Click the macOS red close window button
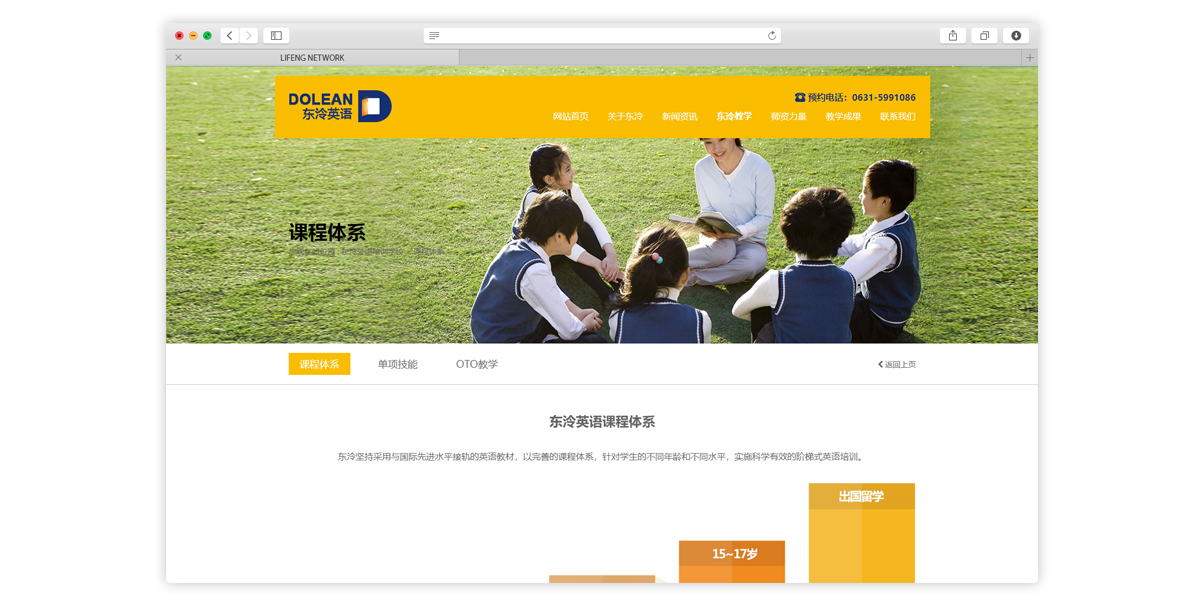1189x606 pixels. (x=179, y=36)
